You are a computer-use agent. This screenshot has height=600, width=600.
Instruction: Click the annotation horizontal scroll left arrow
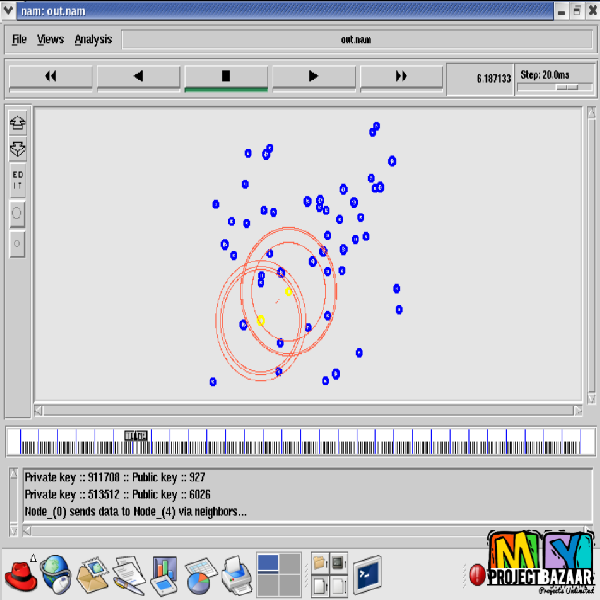[x=27, y=531]
